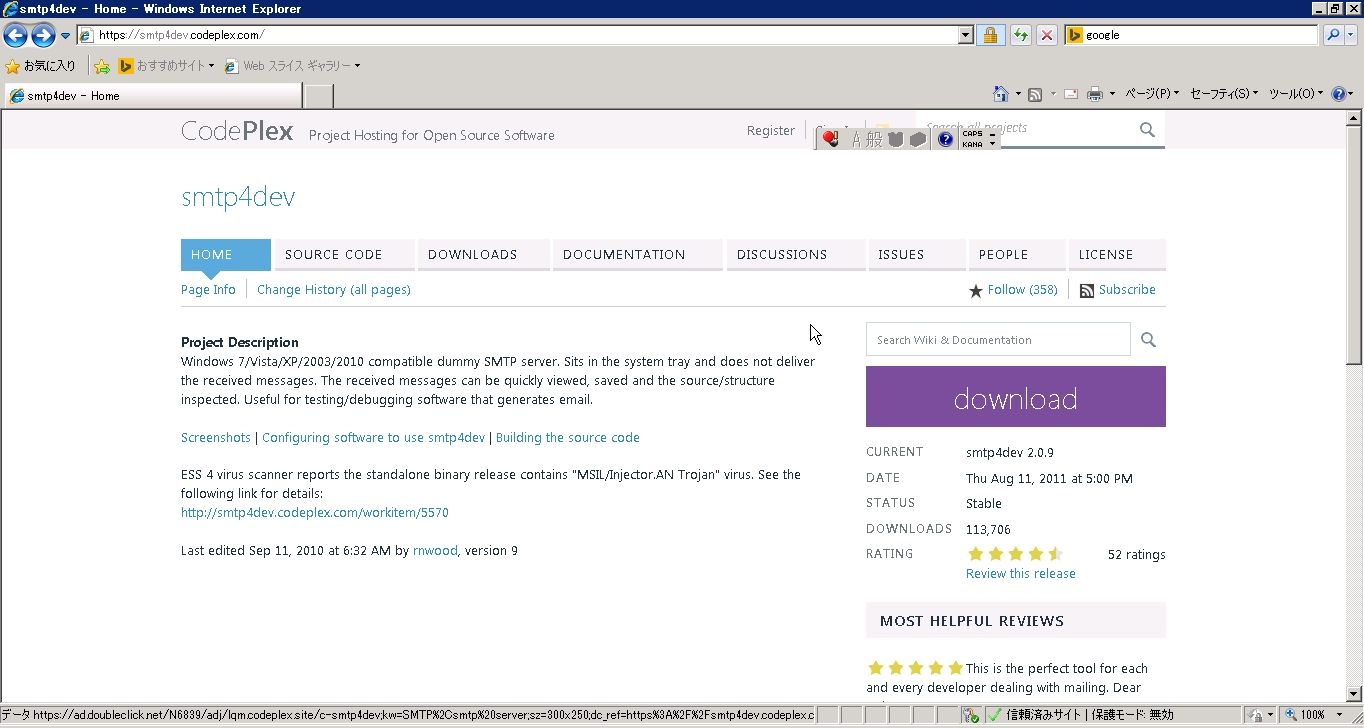Switch to the ISSUES tab

(917, 254)
